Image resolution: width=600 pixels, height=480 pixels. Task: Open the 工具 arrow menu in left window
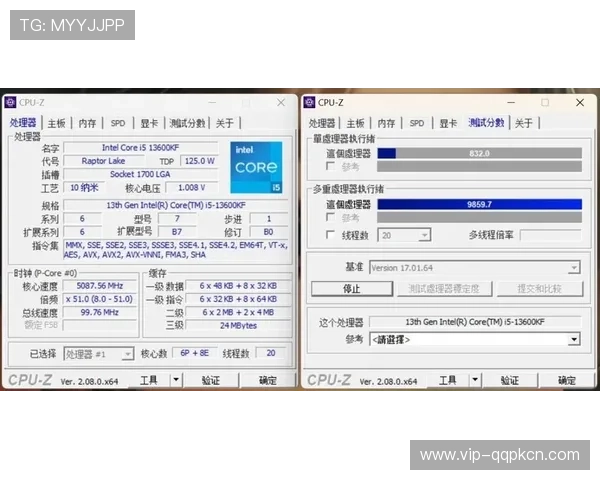(176, 380)
